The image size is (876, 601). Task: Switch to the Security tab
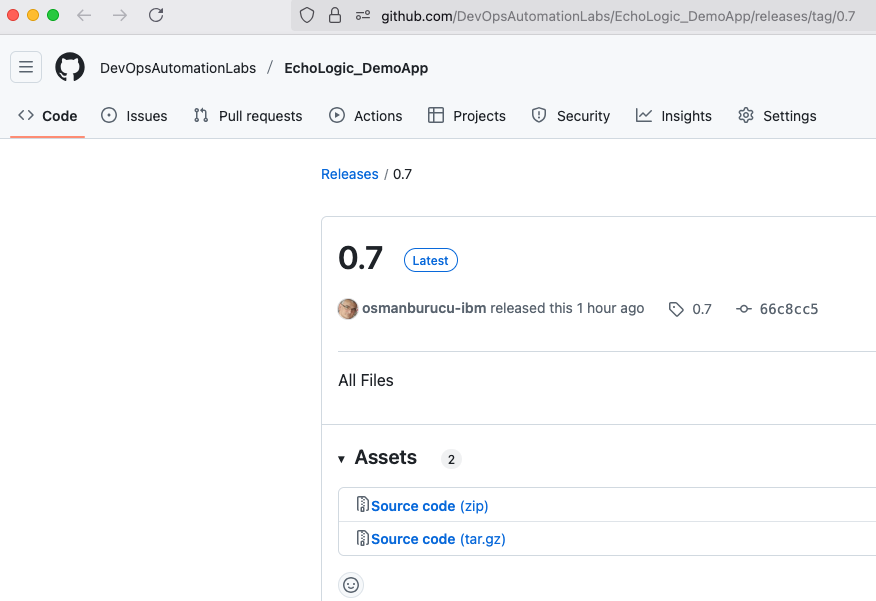(570, 116)
